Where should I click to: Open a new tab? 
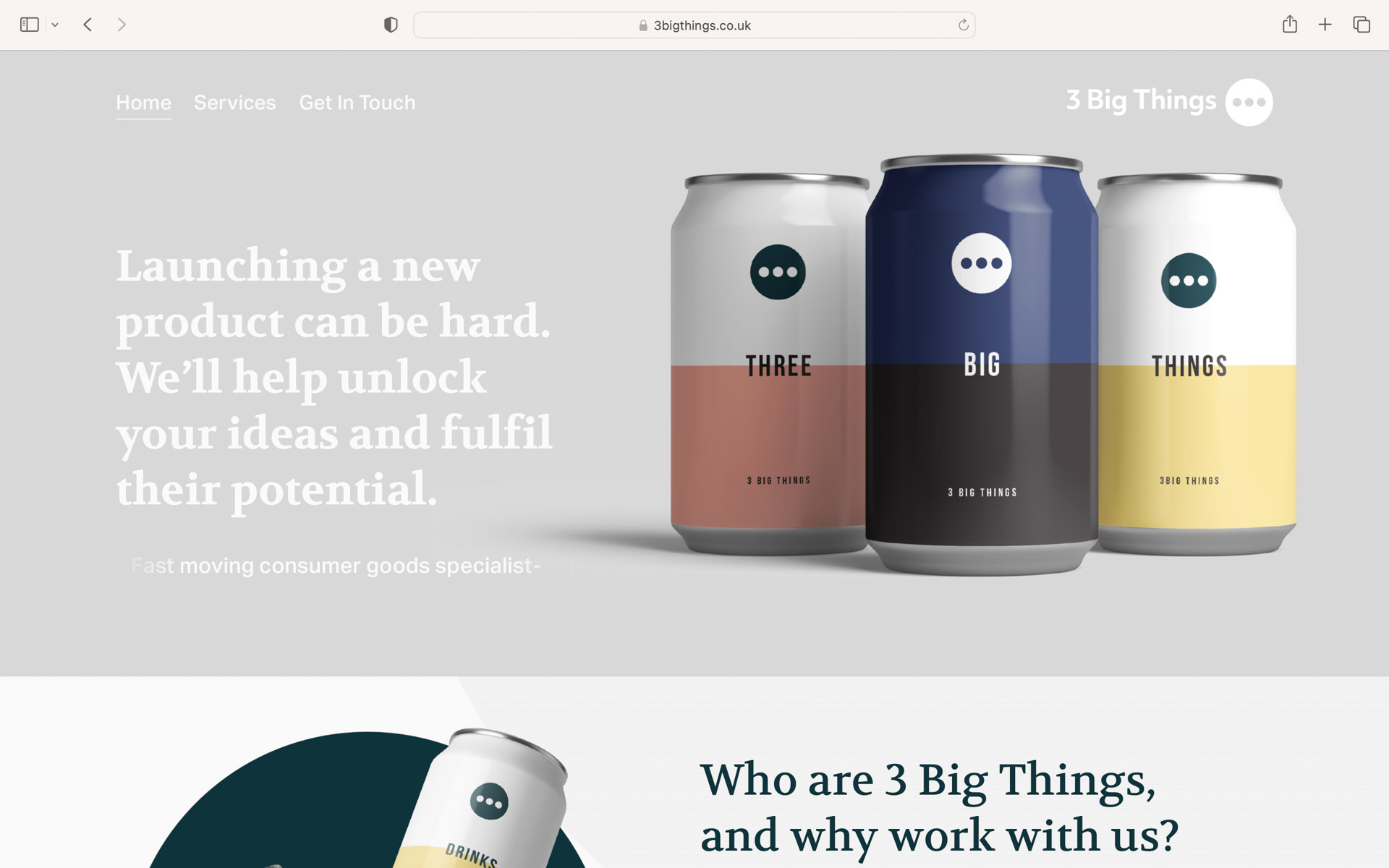tap(1325, 25)
